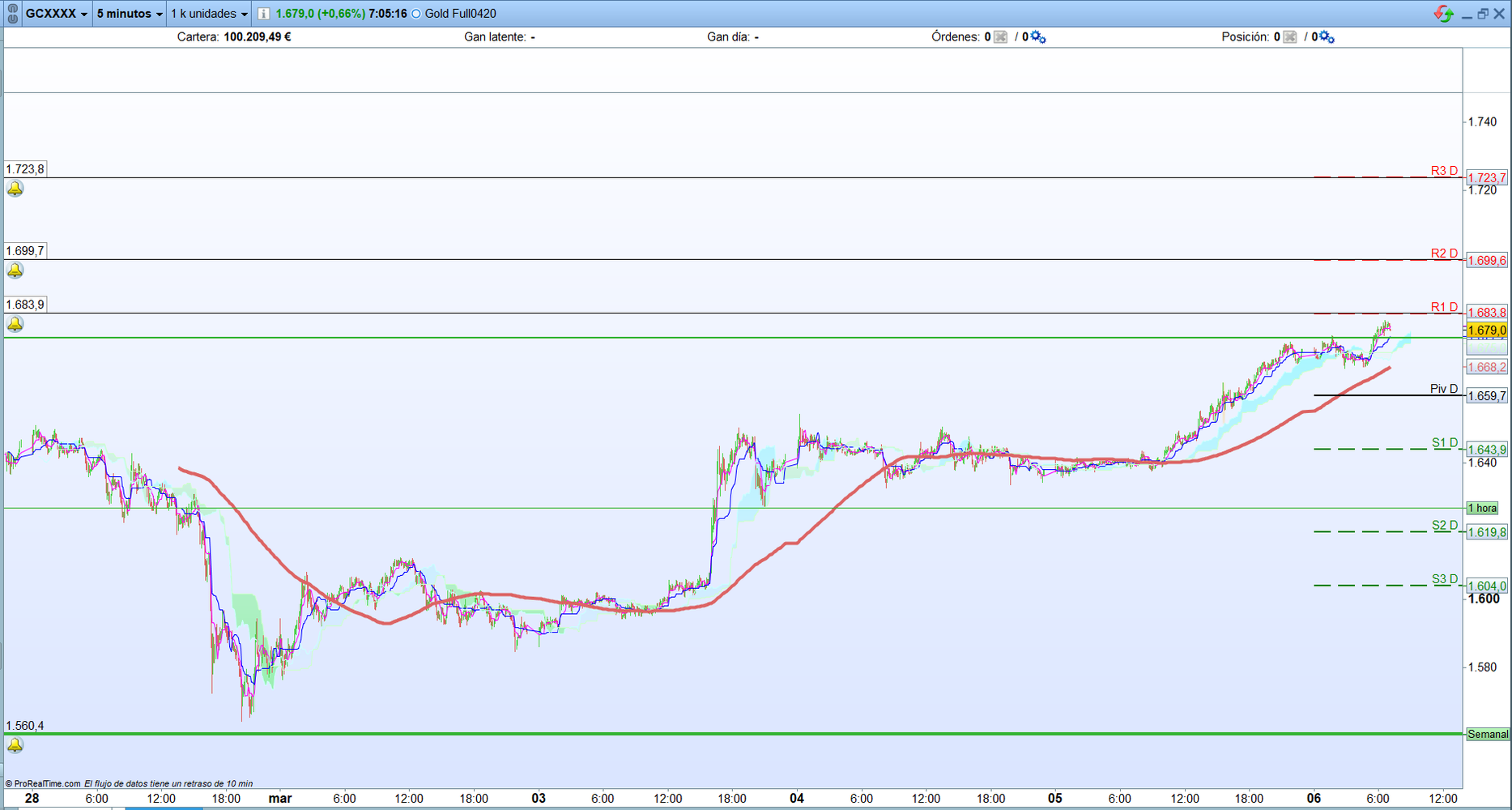1512x810 pixels.
Task: Click the 1.668,2 pink price tag
Action: 1487,368
